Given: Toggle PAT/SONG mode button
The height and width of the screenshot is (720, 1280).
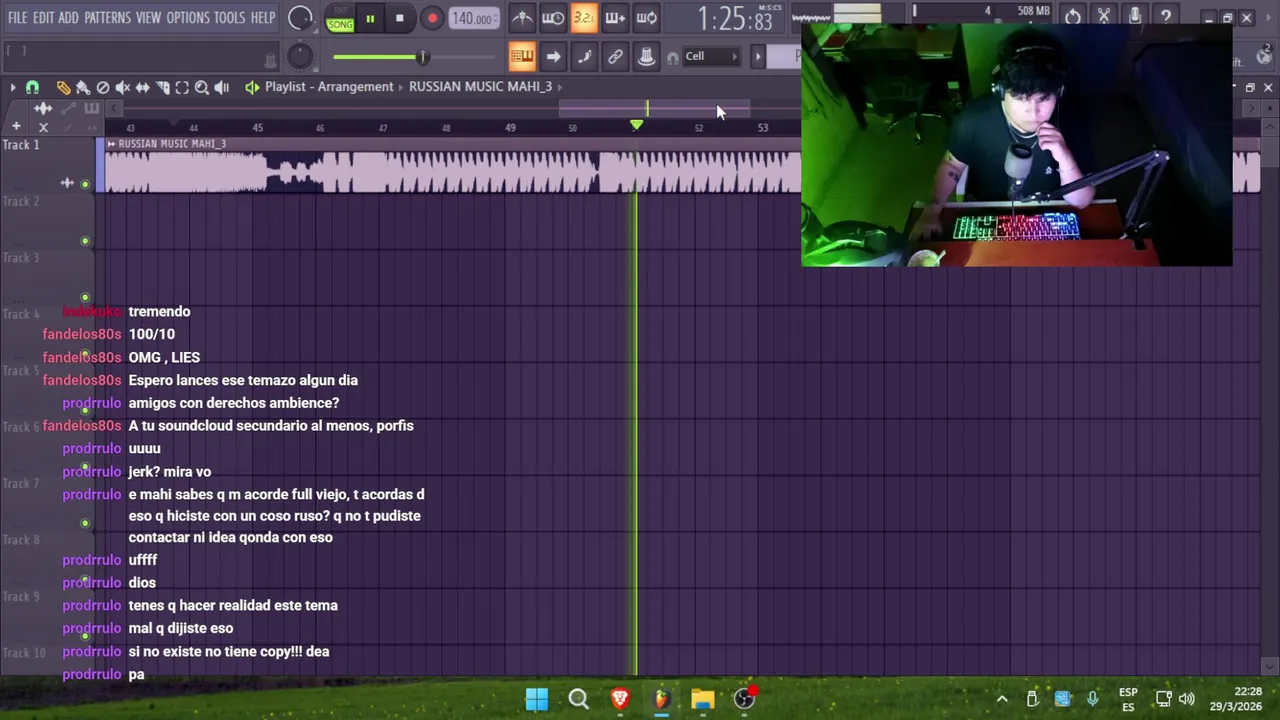Looking at the screenshot, I should coord(340,19).
